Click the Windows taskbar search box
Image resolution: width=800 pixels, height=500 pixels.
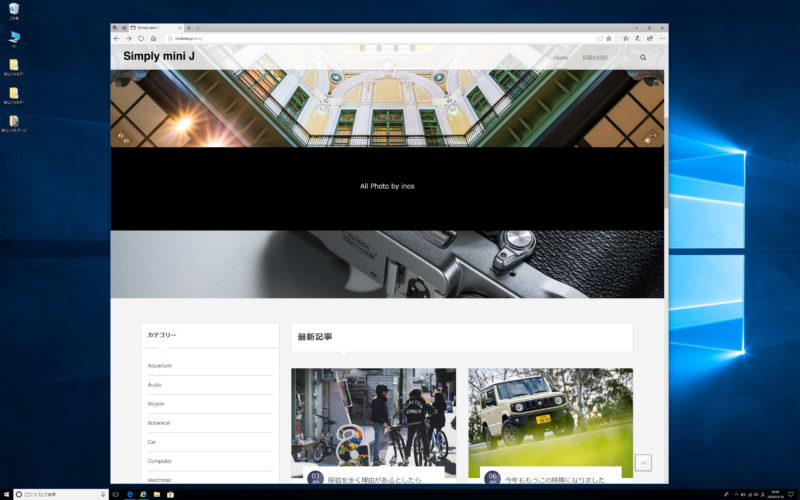click(x=60, y=494)
